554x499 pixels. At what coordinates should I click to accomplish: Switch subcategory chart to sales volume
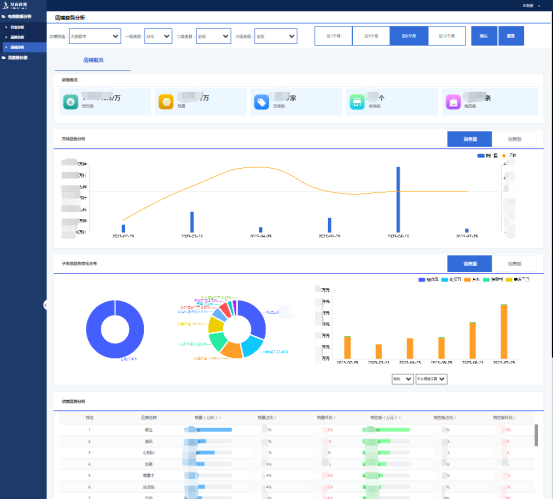click(x=470, y=264)
